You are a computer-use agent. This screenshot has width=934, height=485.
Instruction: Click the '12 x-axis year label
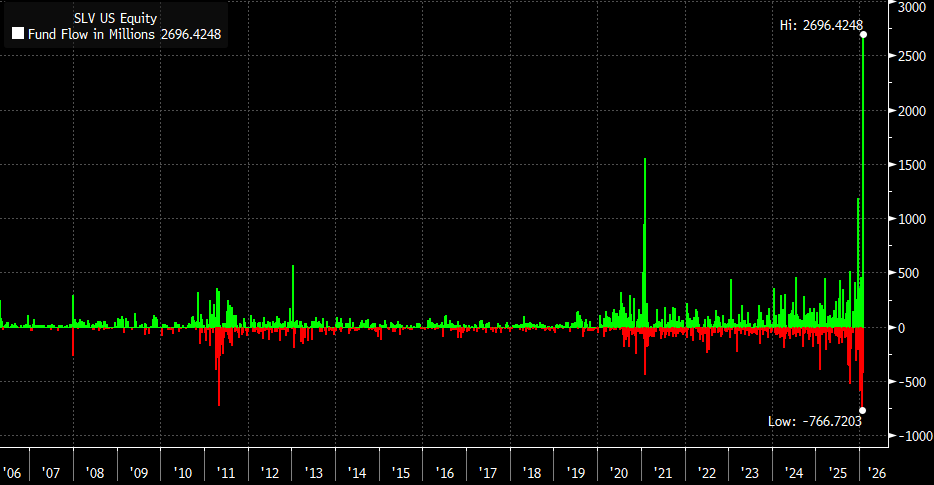coord(269,473)
